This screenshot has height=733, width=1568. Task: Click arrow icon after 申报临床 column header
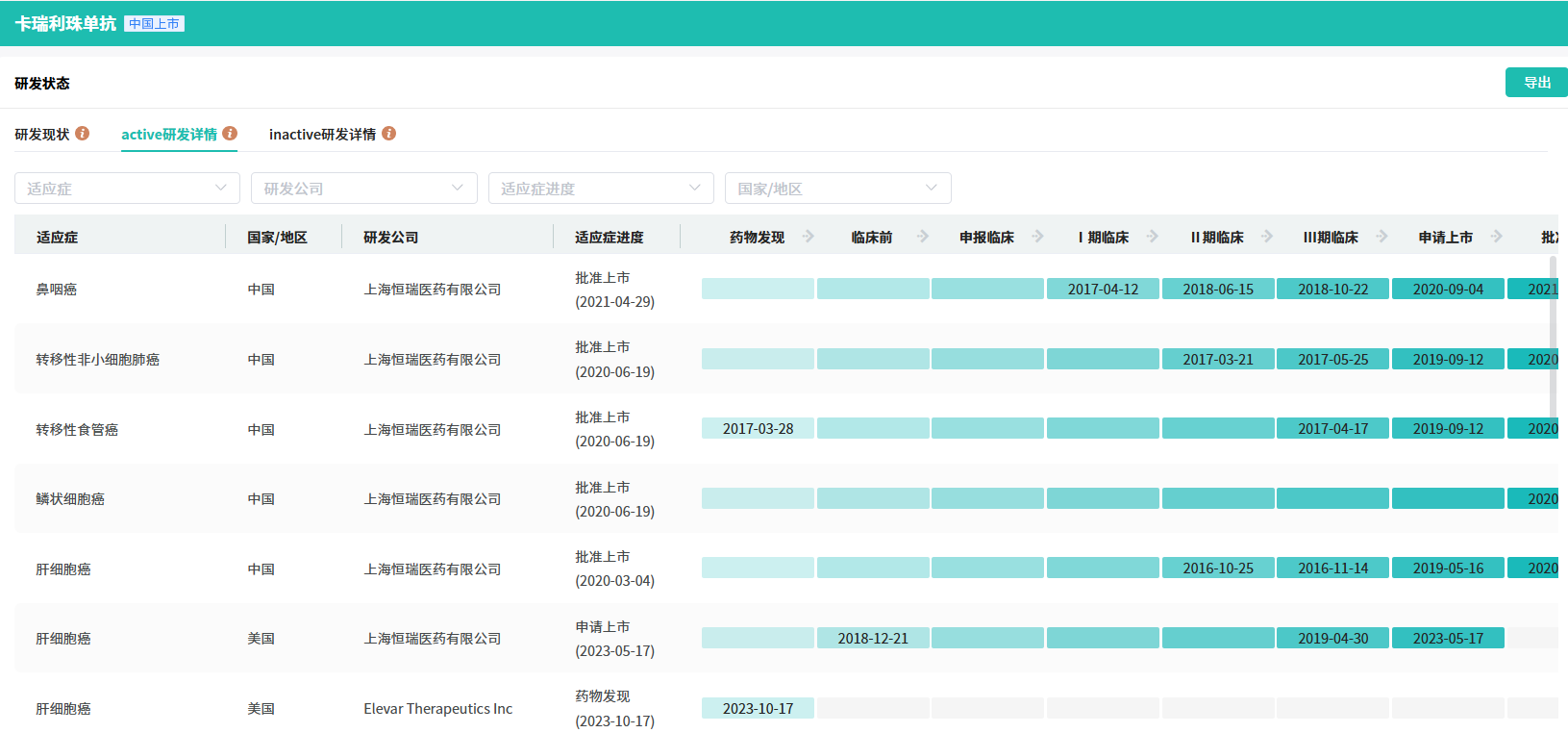(1037, 237)
